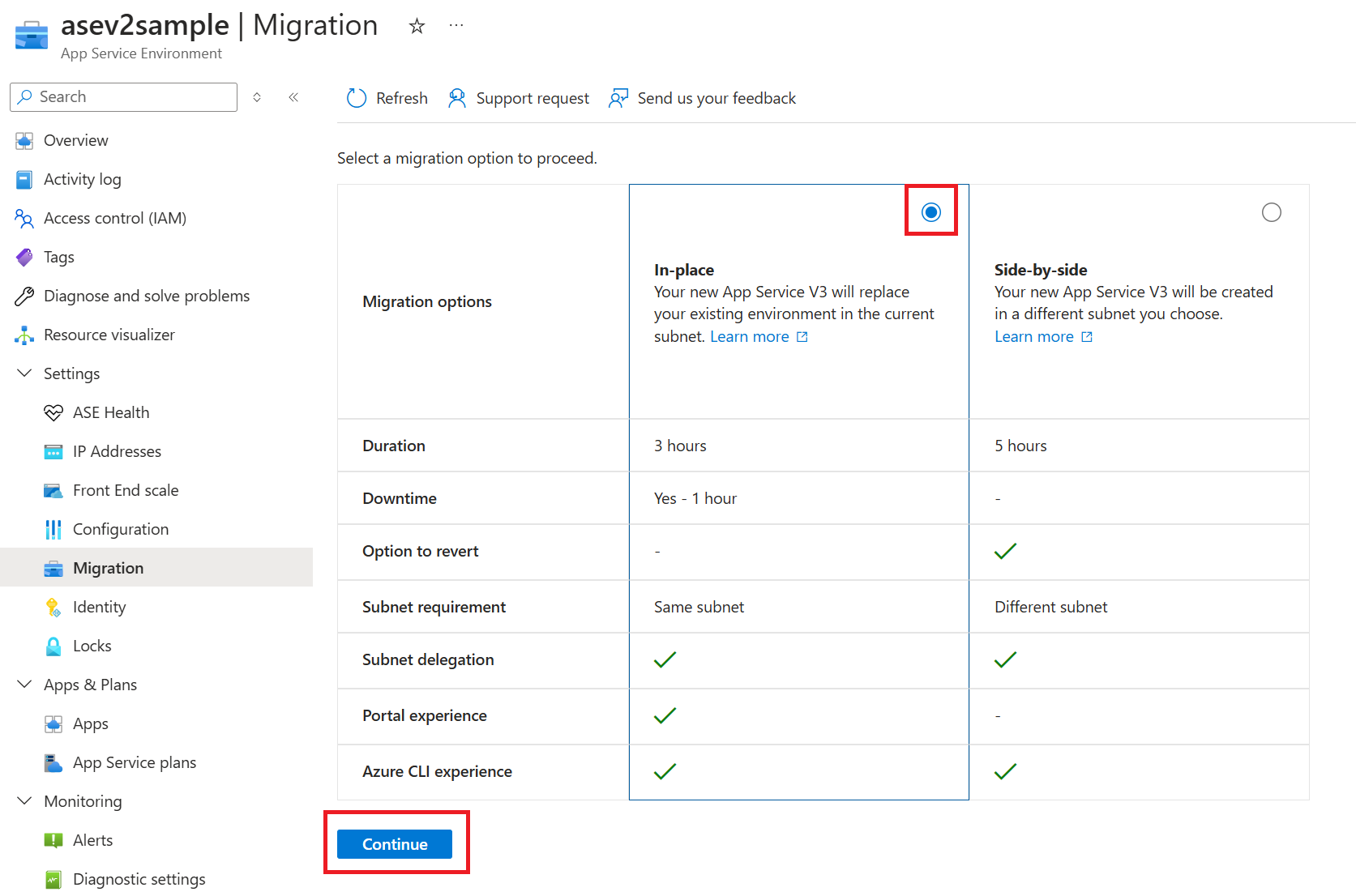Click the Diagnostic settings icon
This screenshot has height=896, width=1356.
(x=53, y=880)
